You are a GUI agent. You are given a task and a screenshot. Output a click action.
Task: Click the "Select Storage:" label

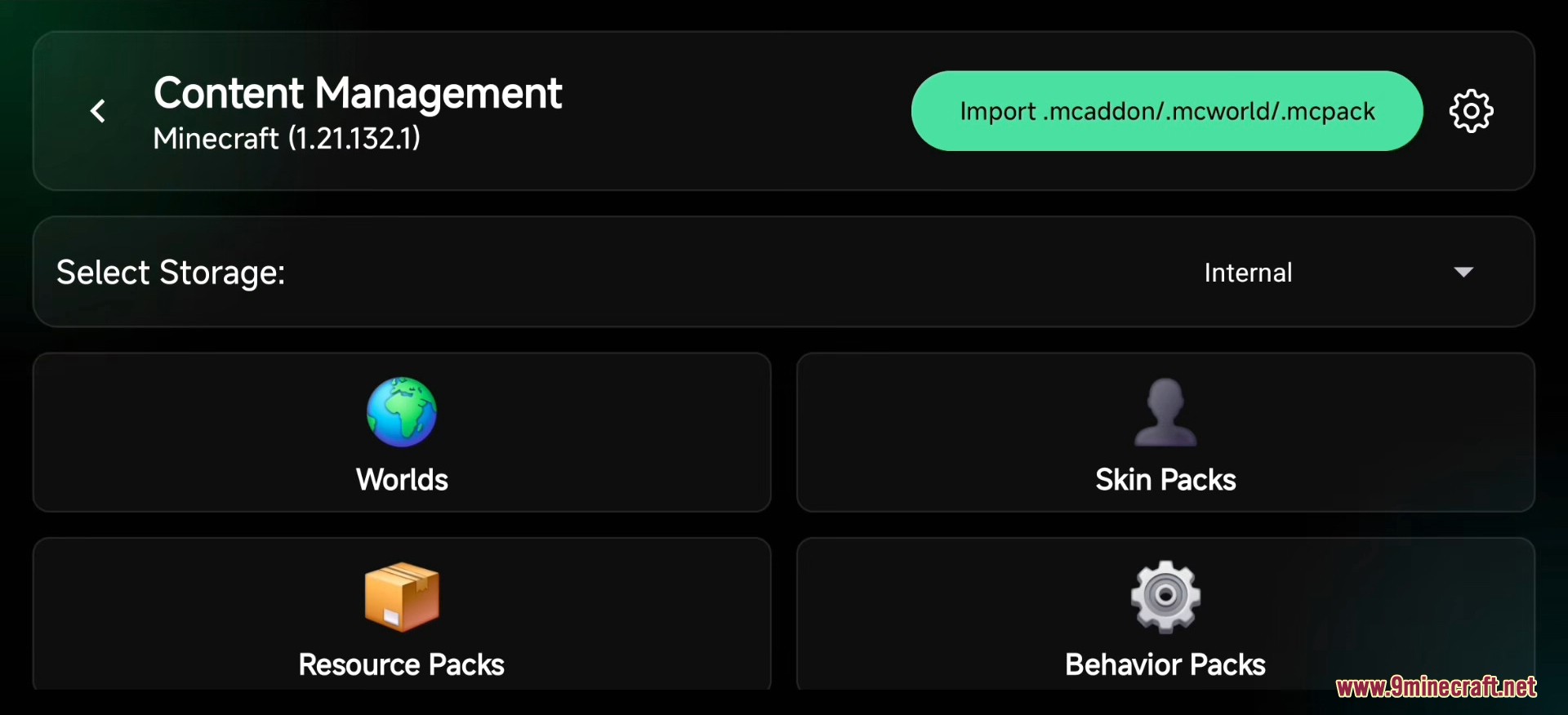[x=171, y=273]
